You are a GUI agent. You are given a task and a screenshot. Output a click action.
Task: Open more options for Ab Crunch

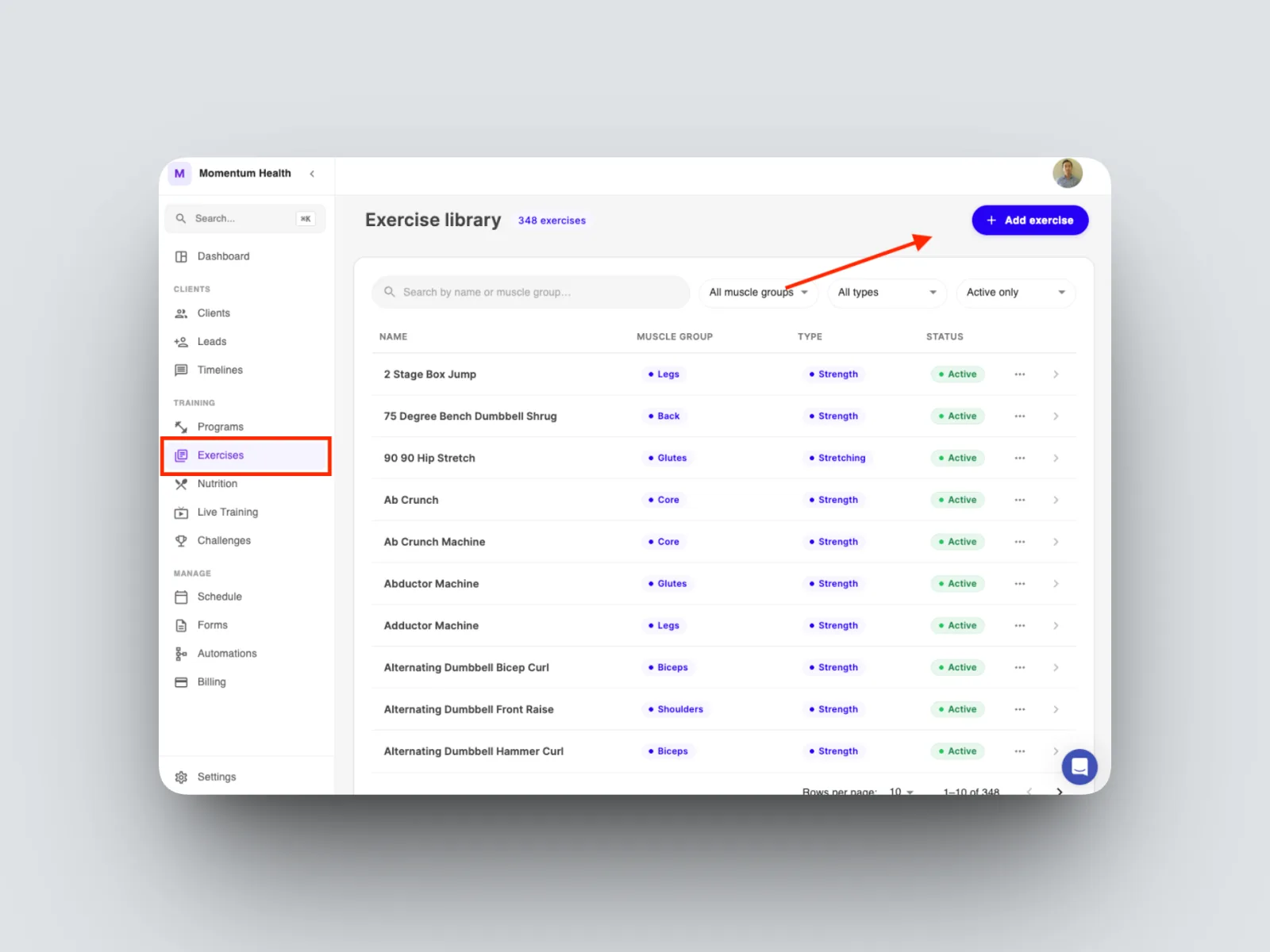pyautogui.click(x=1020, y=500)
